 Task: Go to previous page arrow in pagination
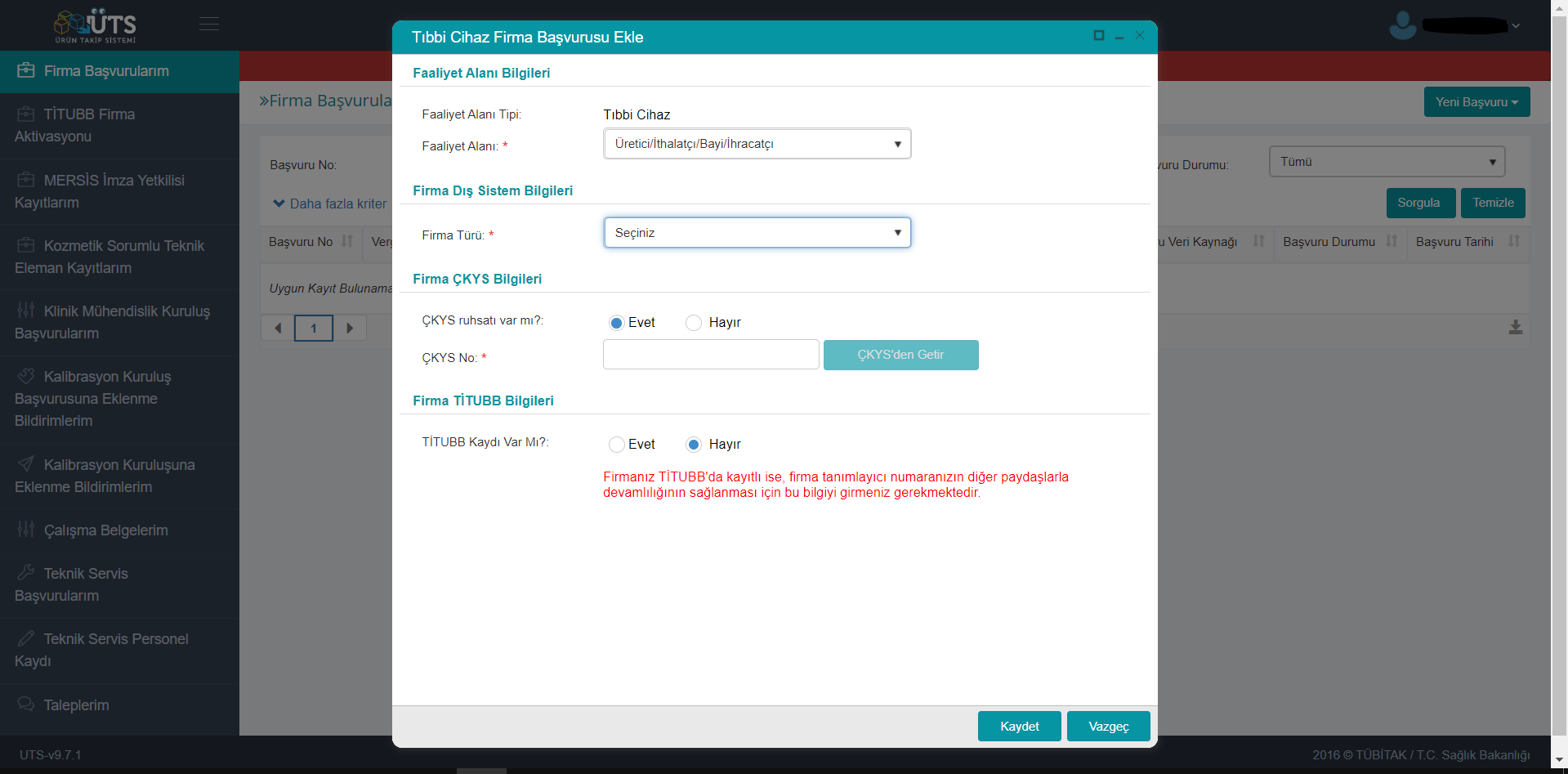278,328
